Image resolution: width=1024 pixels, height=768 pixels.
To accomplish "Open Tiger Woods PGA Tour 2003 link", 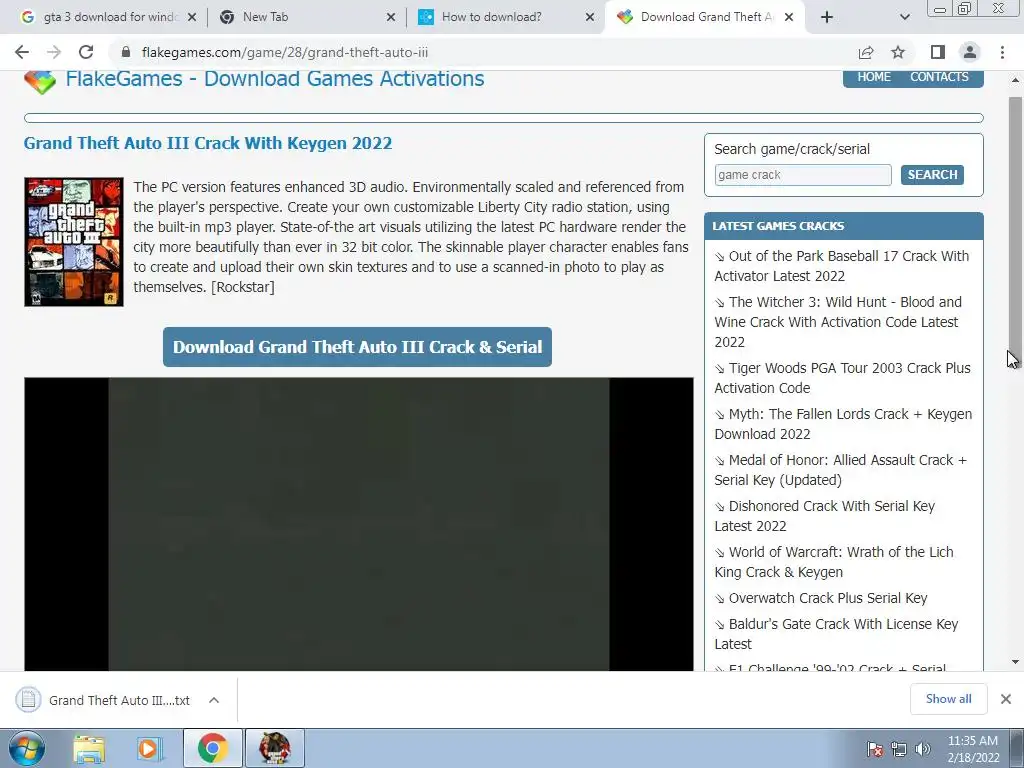I will tap(842, 377).
